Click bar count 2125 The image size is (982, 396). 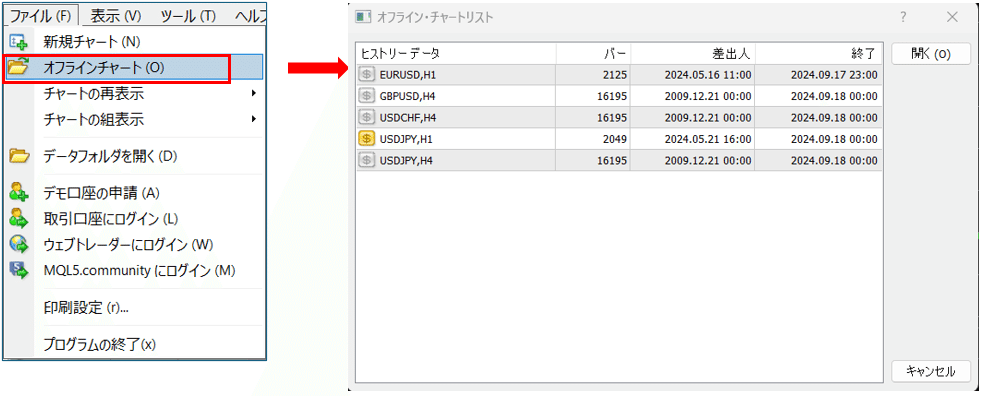click(x=616, y=75)
